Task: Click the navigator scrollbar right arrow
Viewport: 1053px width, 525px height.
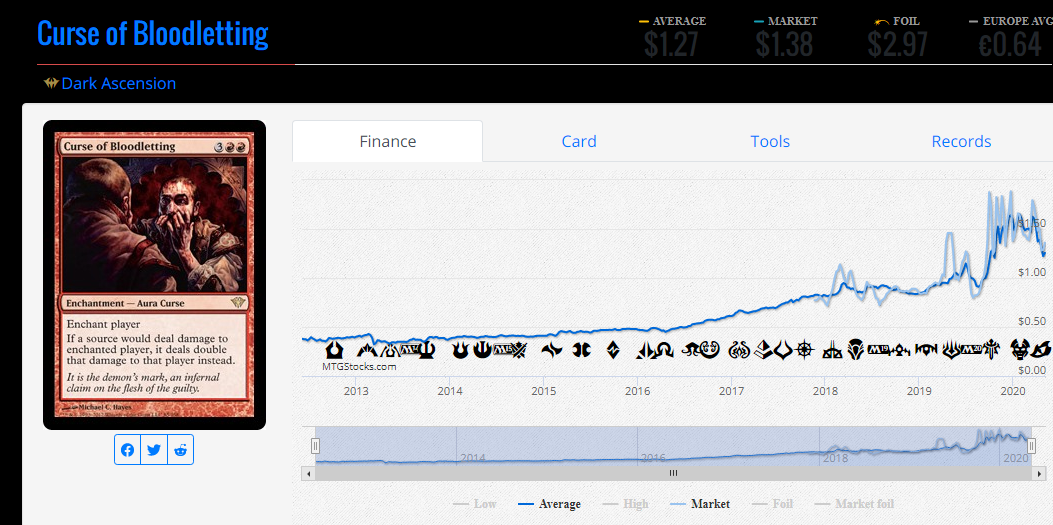Action: (x=1038, y=473)
